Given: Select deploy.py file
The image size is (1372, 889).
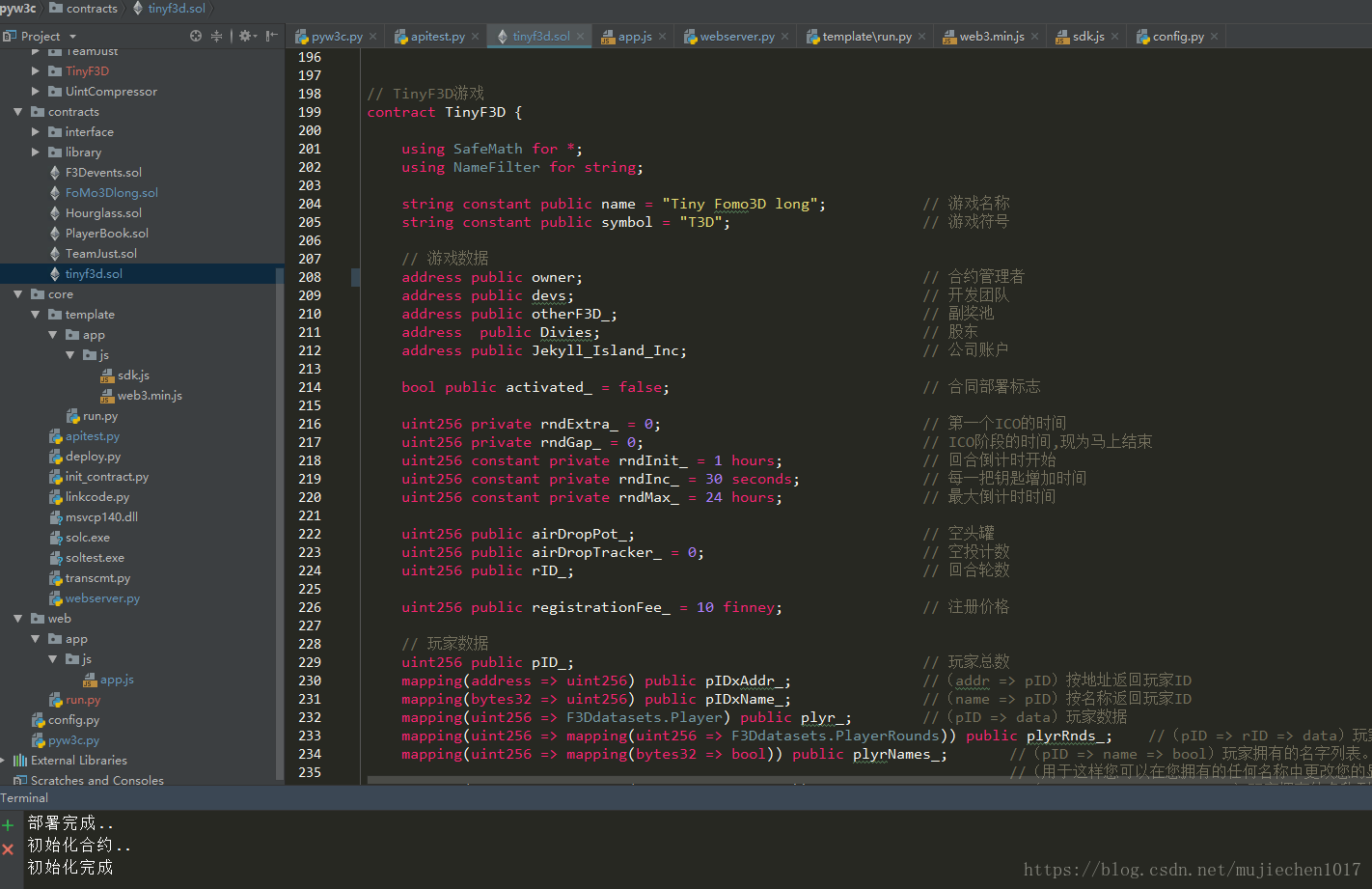Looking at the screenshot, I should coord(94,457).
